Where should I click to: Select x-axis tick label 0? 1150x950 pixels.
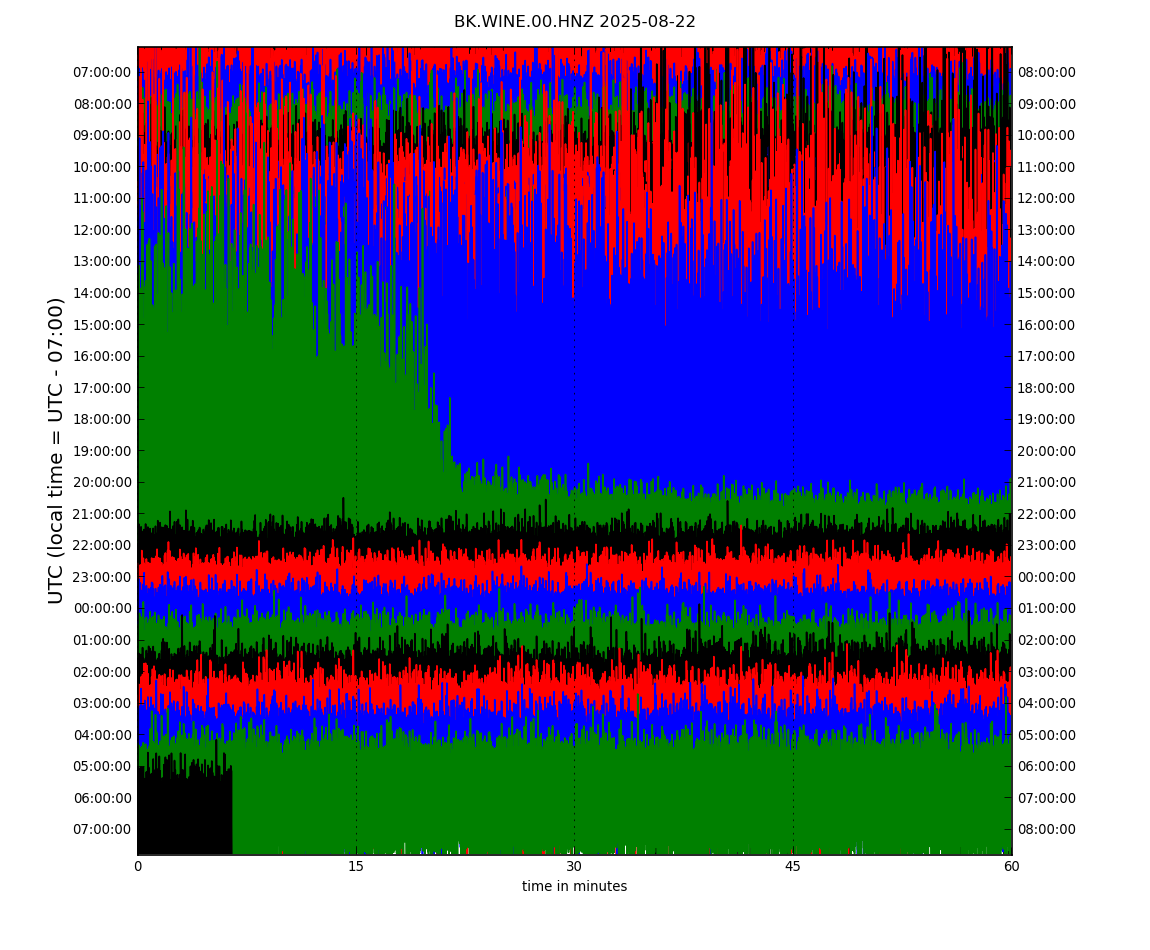pos(138,866)
